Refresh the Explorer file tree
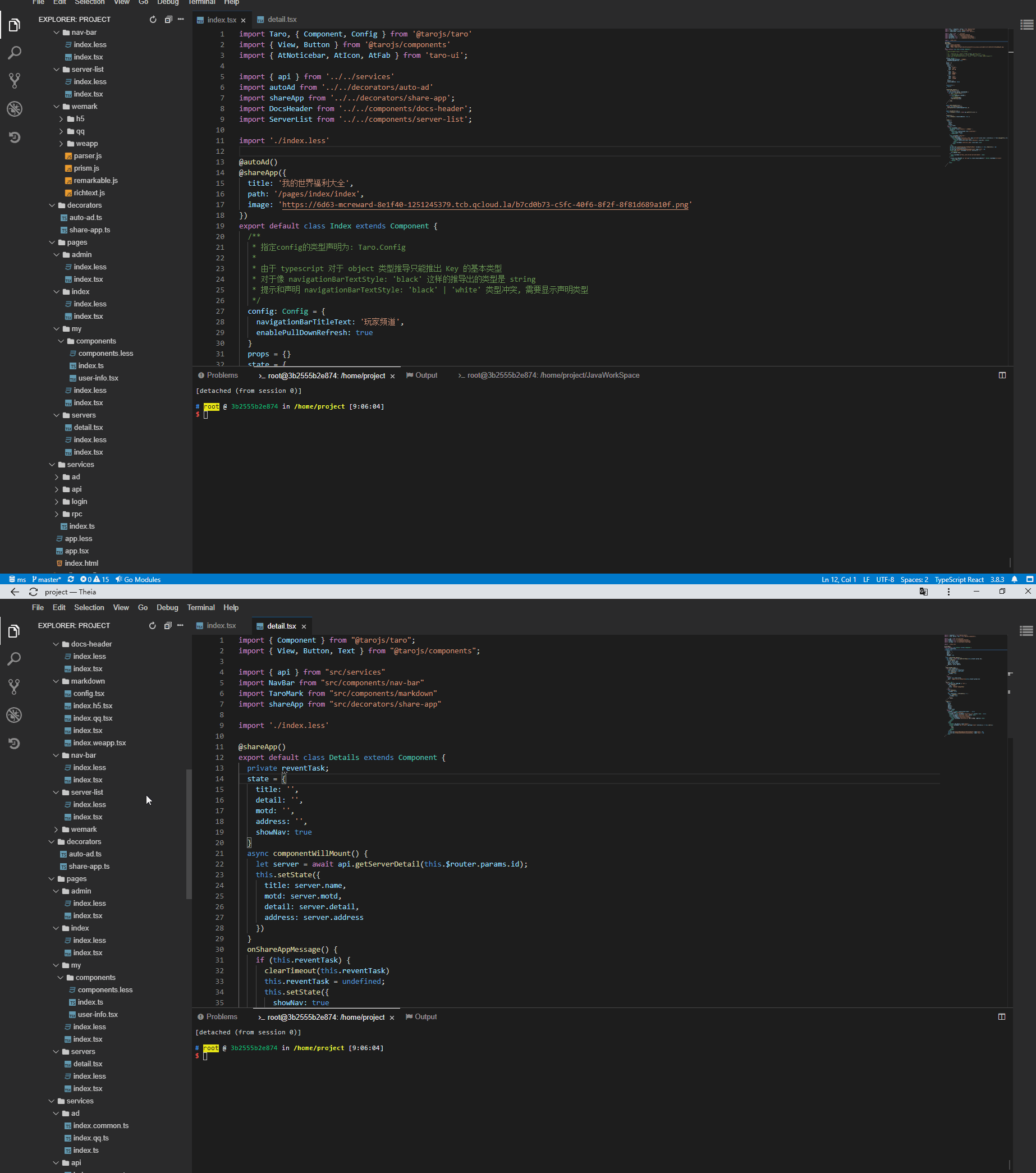 click(x=152, y=19)
